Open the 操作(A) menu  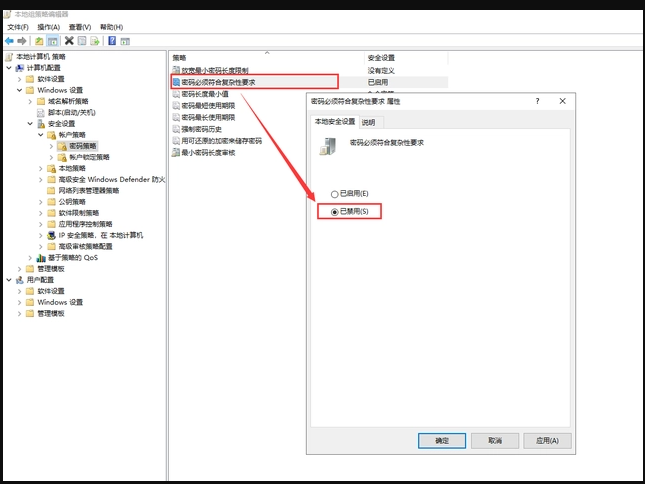coord(48,27)
